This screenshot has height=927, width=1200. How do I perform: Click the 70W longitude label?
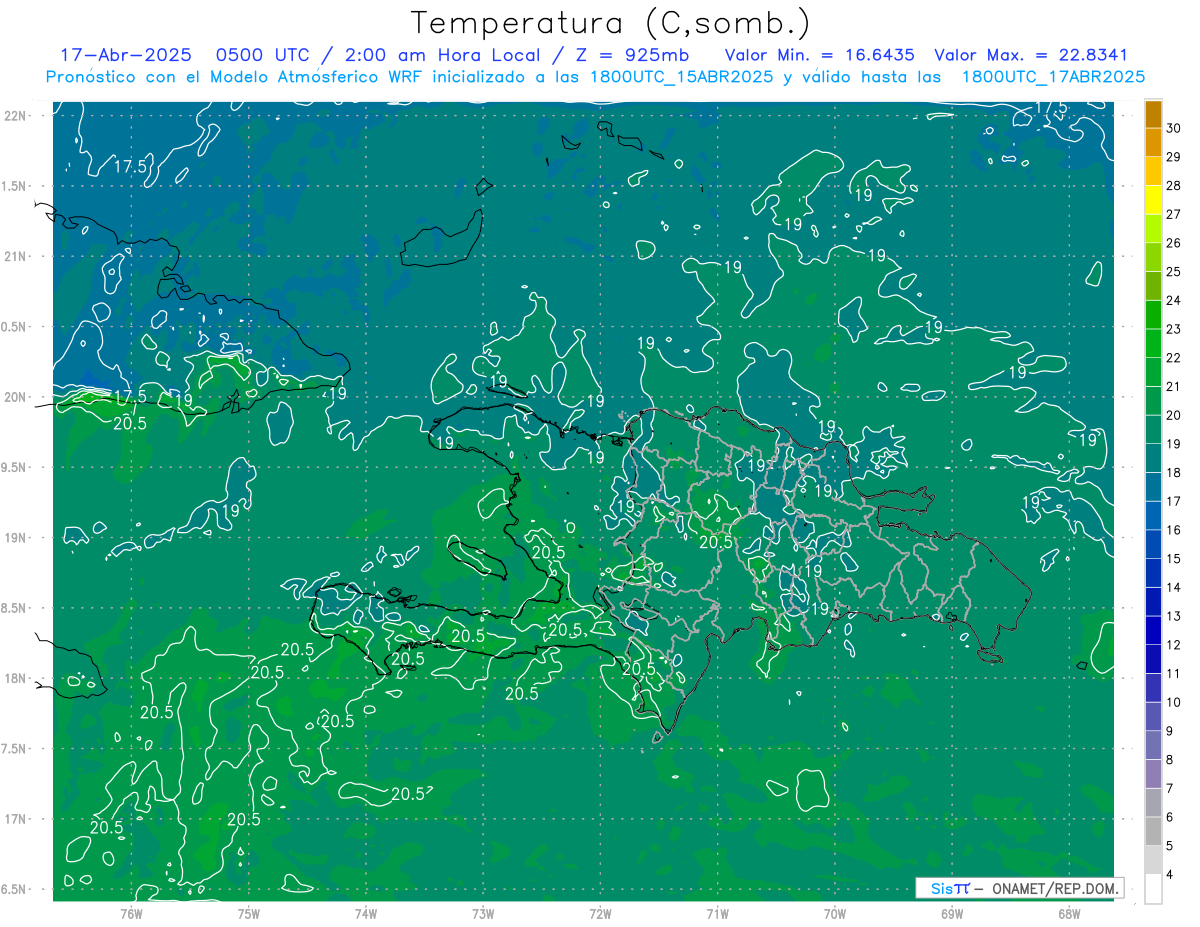(835, 913)
